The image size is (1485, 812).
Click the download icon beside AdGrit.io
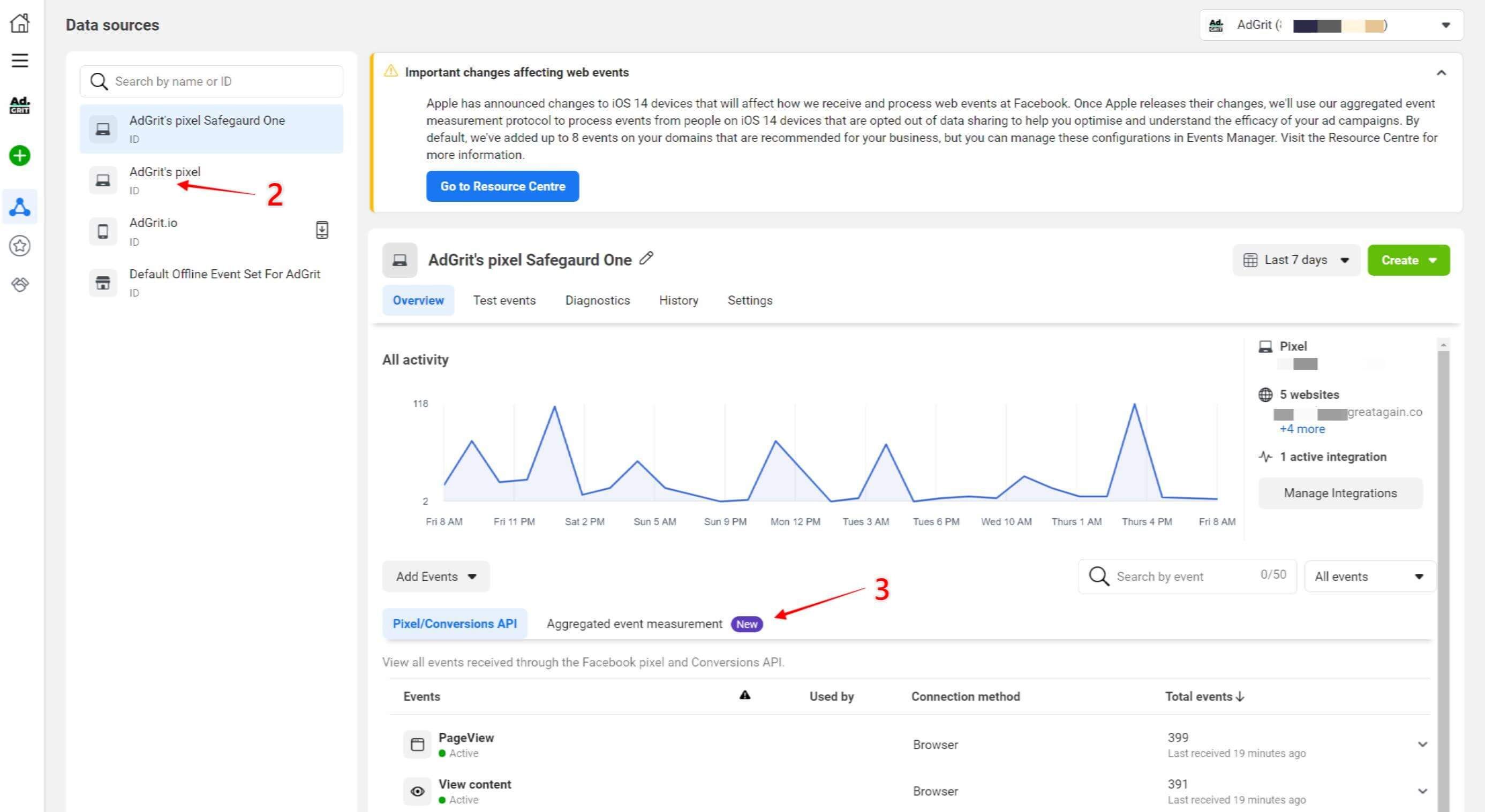(322, 230)
